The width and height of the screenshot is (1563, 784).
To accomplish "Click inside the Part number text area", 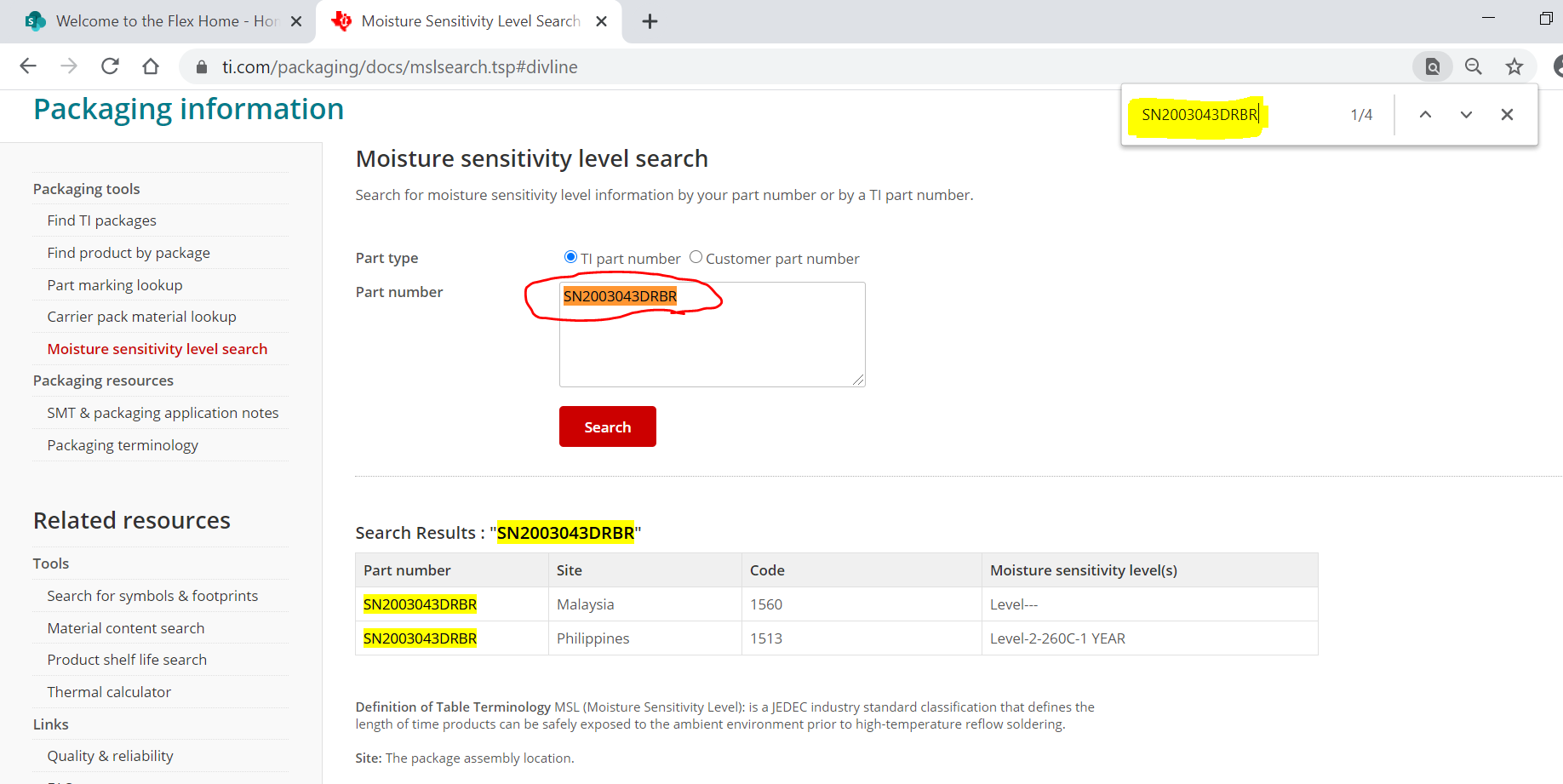I will pos(712,335).
